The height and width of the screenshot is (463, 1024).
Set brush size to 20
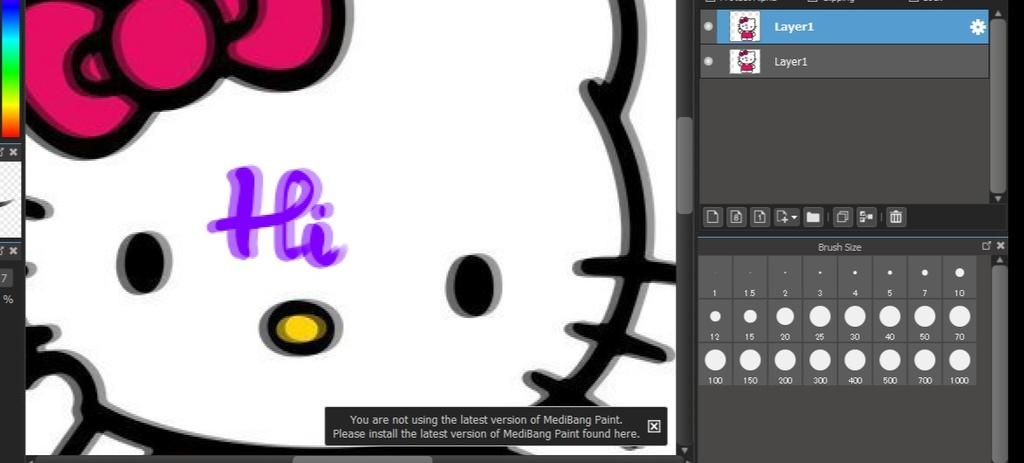click(785, 321)
